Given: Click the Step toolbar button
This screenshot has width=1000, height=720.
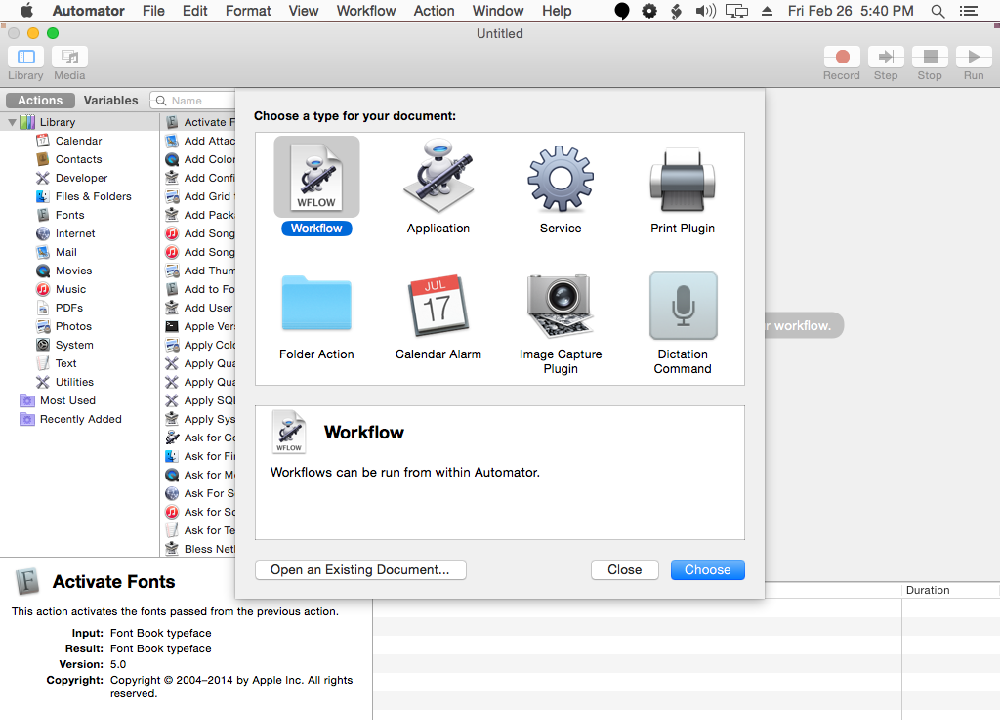Looking at the screenshot, I should pyautogui.click(x=886, y=57).
